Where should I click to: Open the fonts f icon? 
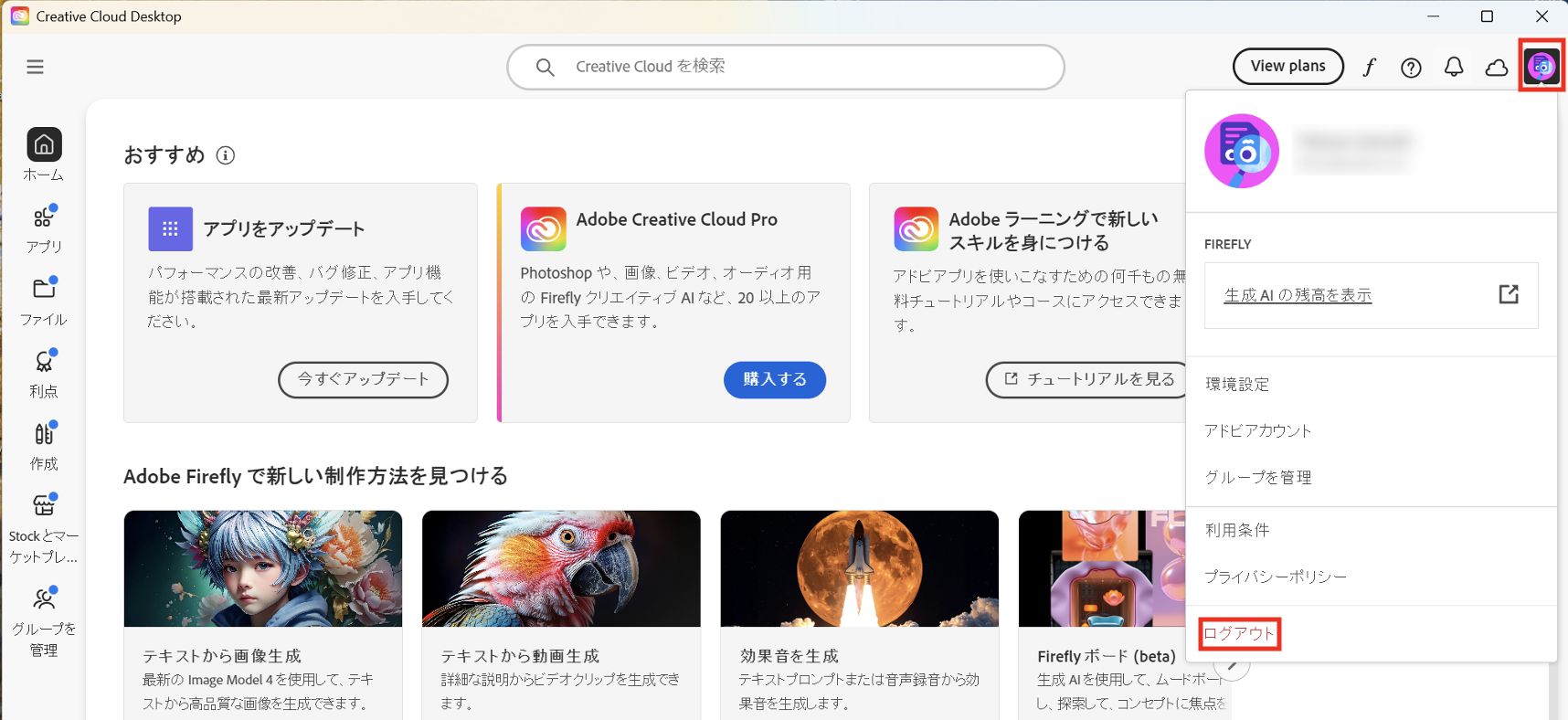(x=1369, y=67)
